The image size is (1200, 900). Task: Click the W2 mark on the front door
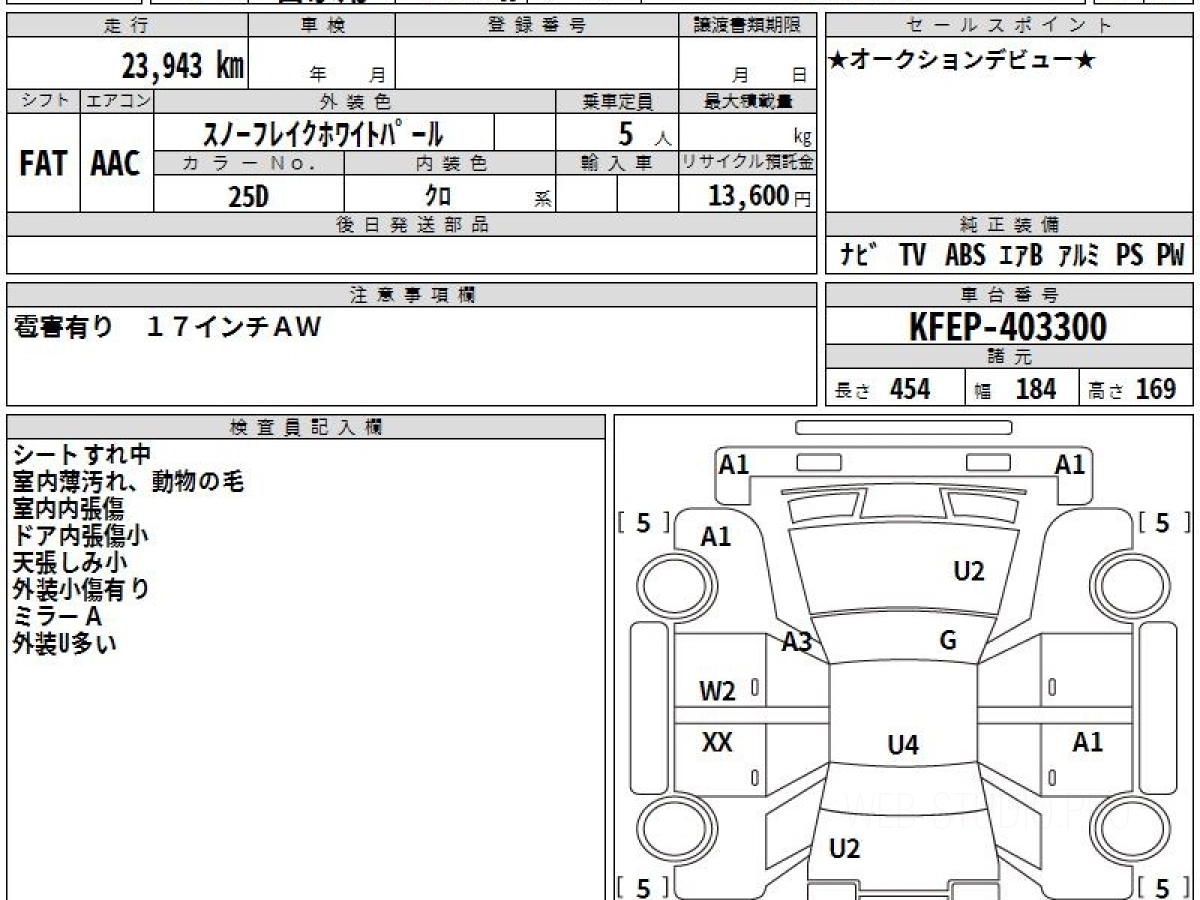(x=717, y=690)
